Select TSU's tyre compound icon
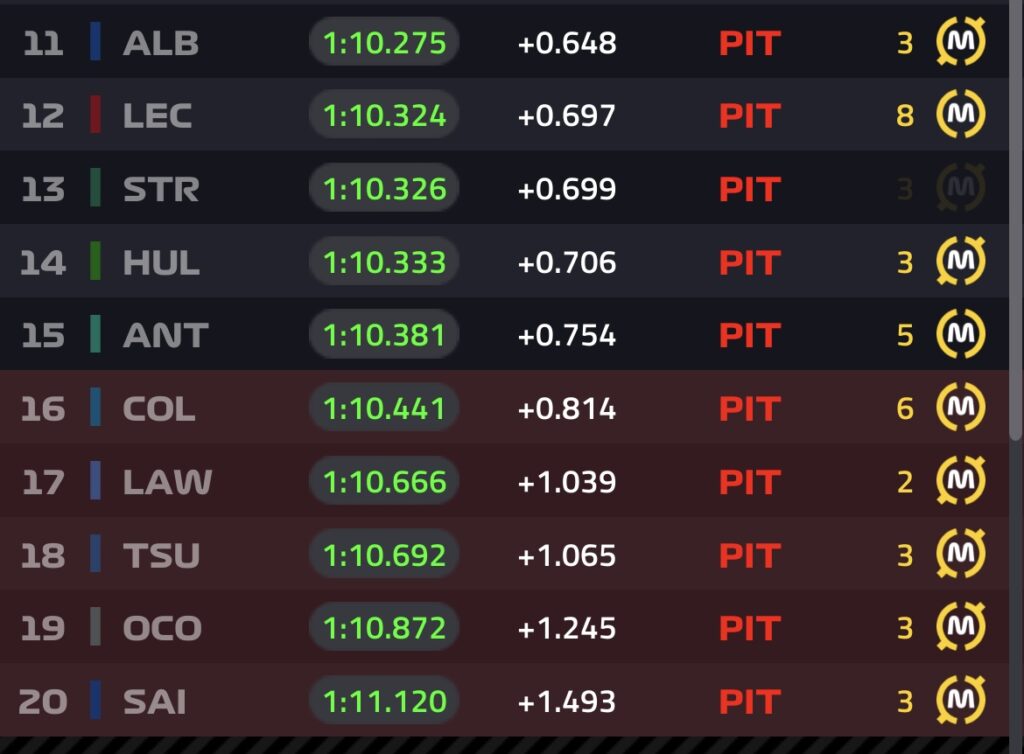Viewport: 1024px width, 754px height. [961, 555]
